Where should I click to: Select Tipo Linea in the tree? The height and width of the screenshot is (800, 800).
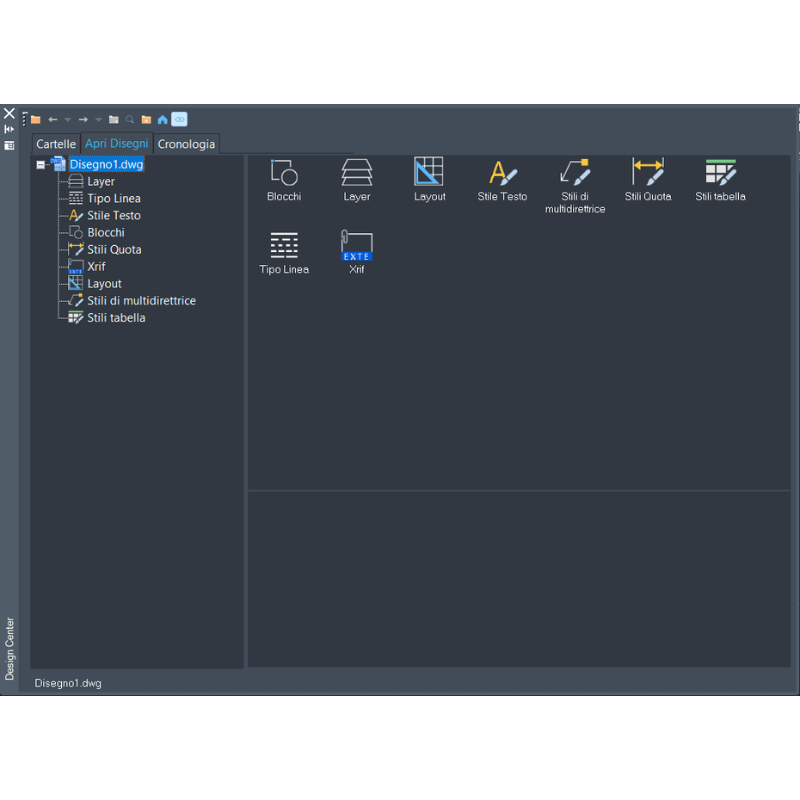pos(114,198)
